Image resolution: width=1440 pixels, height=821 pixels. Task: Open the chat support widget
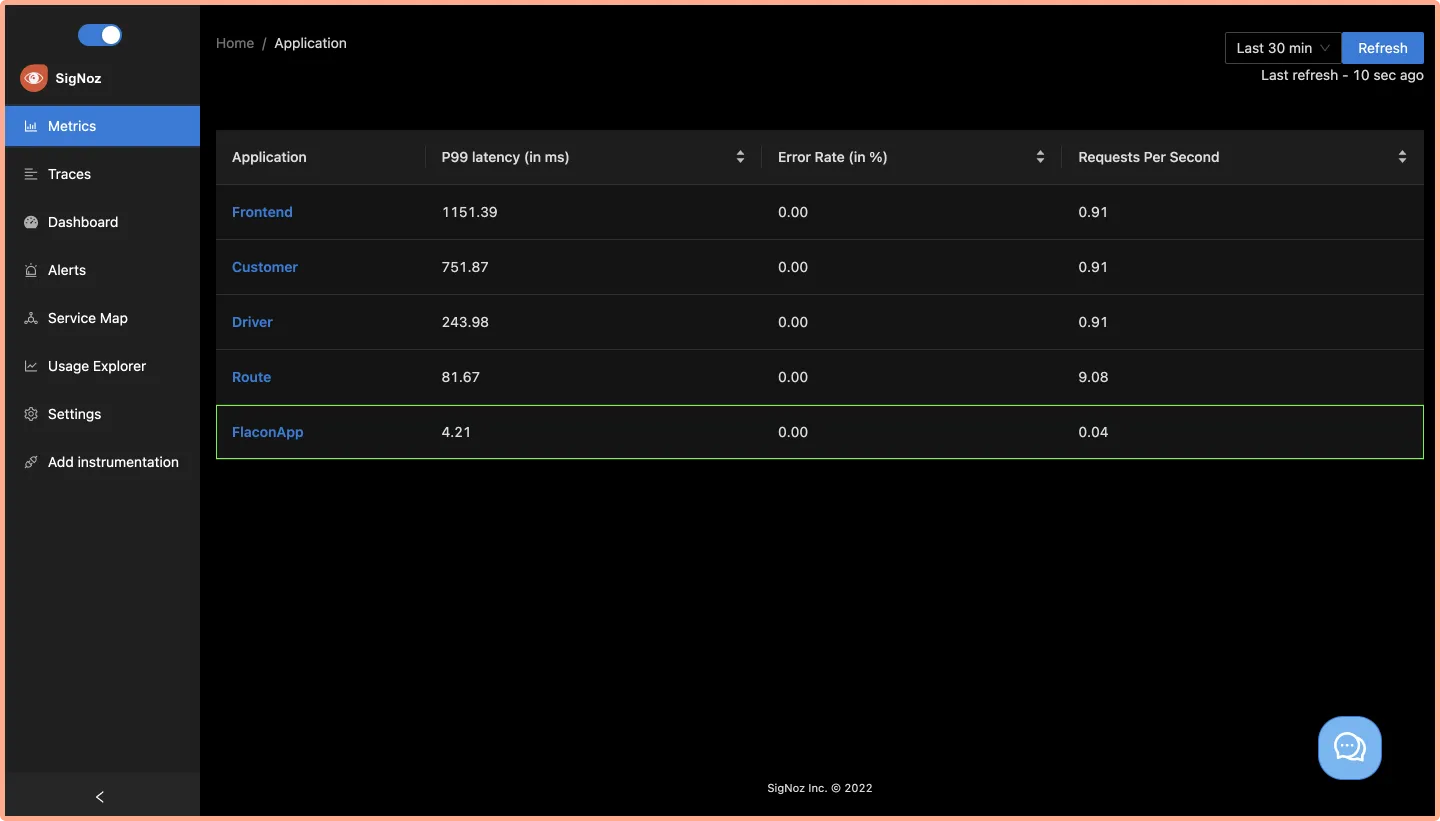click(1349, 747)
